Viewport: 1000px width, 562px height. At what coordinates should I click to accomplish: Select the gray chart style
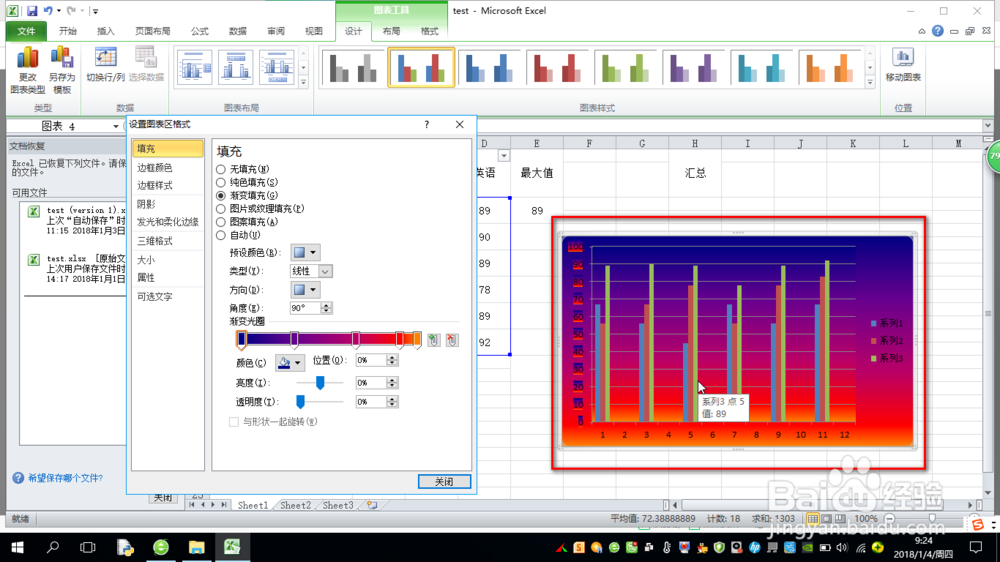pos(353,67)
